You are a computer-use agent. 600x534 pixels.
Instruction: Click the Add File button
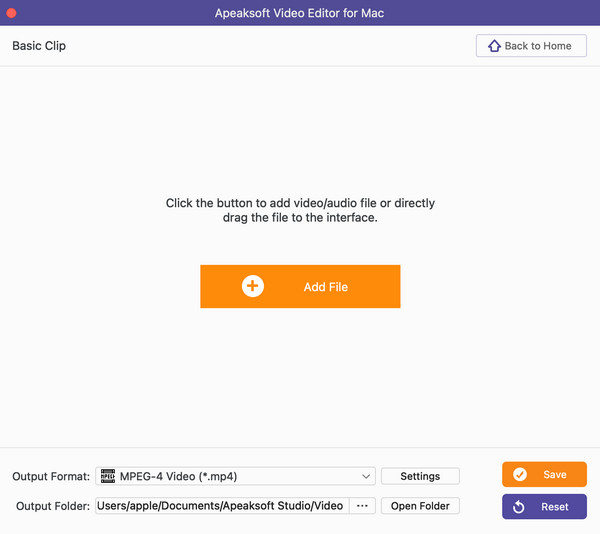300,287
